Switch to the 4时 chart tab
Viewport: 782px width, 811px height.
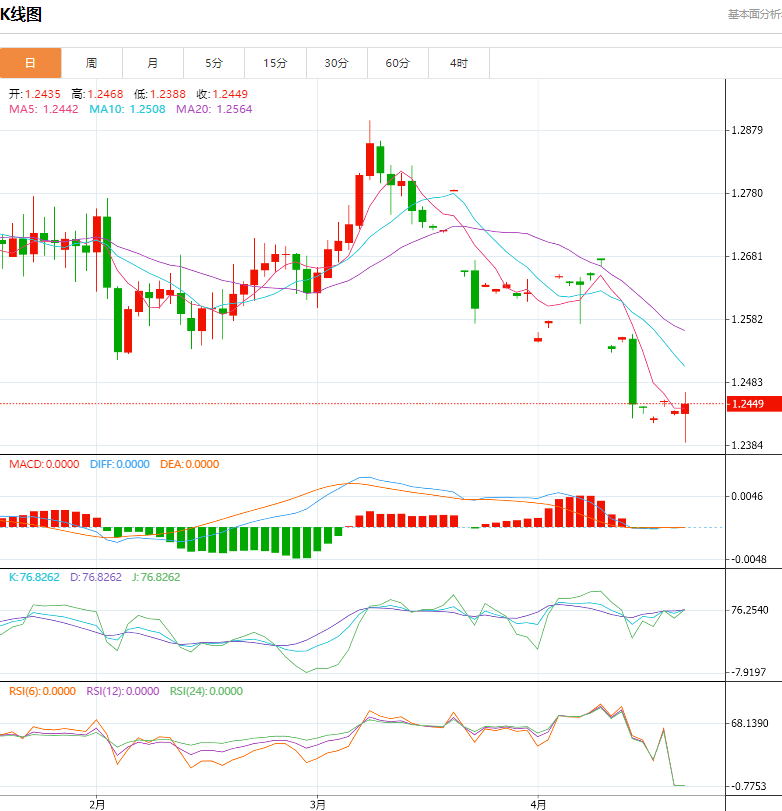(x=459, y=63)
